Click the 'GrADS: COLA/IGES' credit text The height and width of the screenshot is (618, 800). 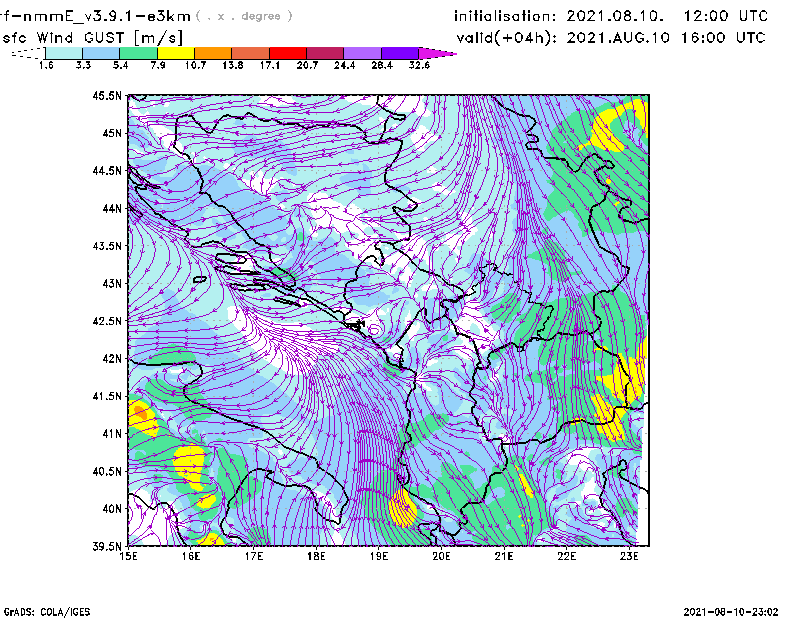(x=47, y=612)
